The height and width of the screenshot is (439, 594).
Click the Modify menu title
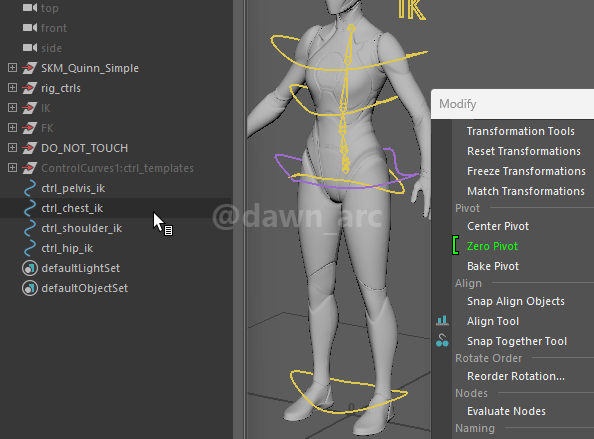click(x=458, y=104)
